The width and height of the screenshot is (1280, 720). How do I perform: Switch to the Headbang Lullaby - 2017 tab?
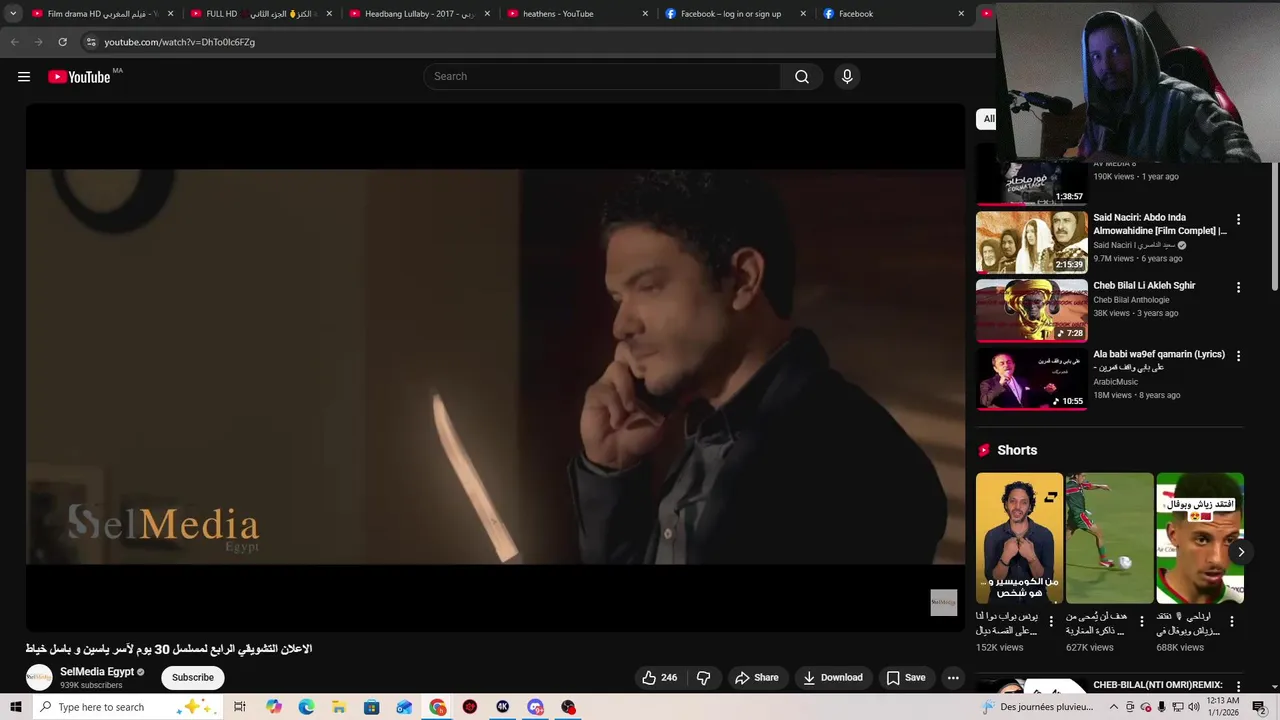coord(418,14)
